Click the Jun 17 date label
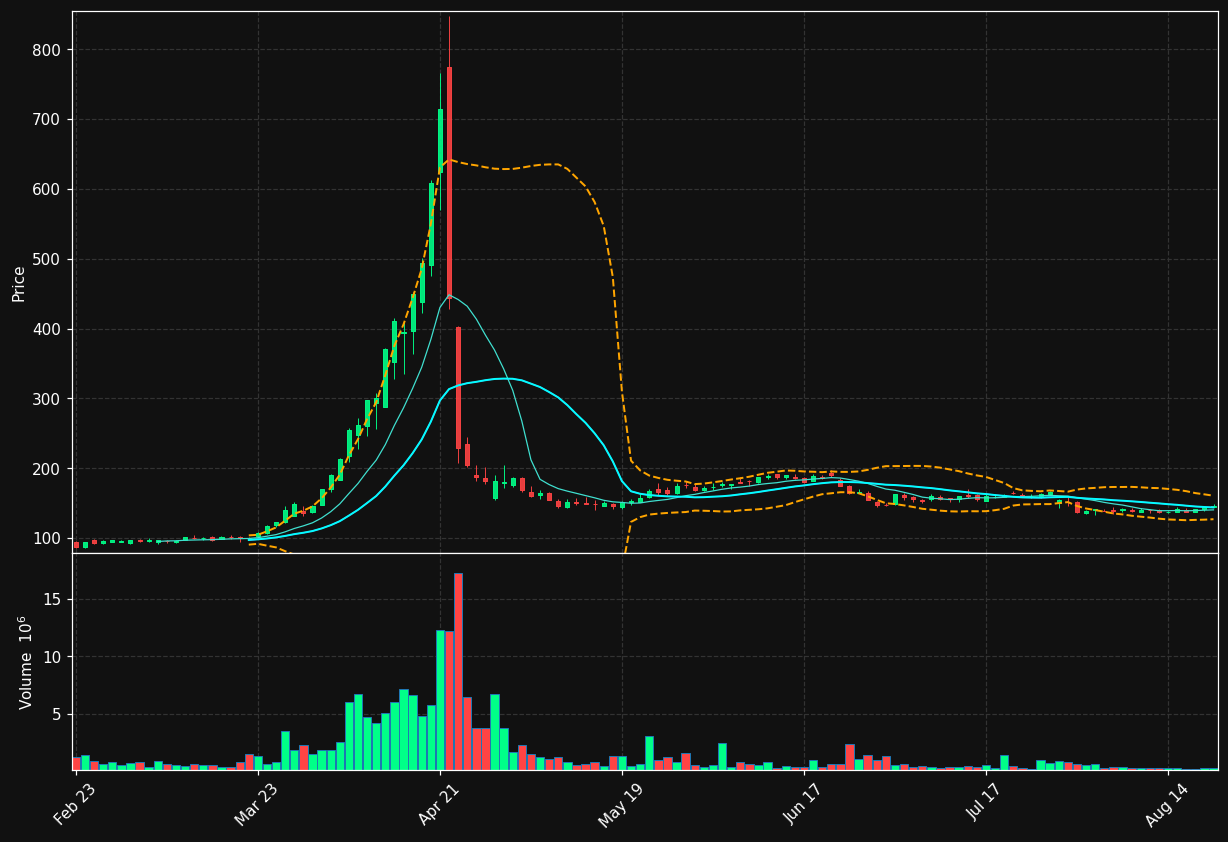The width and height of the screenshot is (1228, 842). (x=803, y=804)
